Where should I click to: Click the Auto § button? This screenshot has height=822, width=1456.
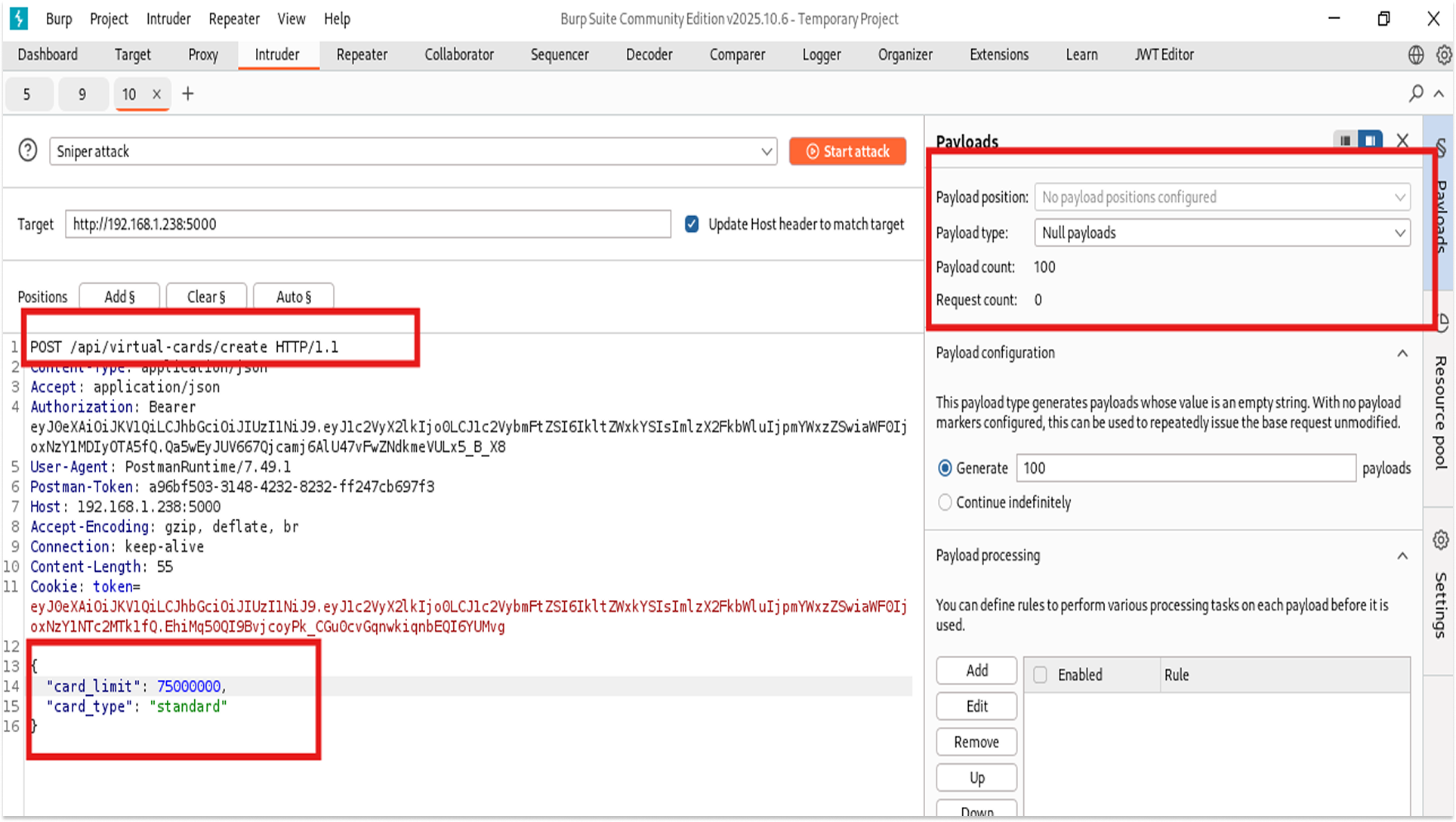293,297
